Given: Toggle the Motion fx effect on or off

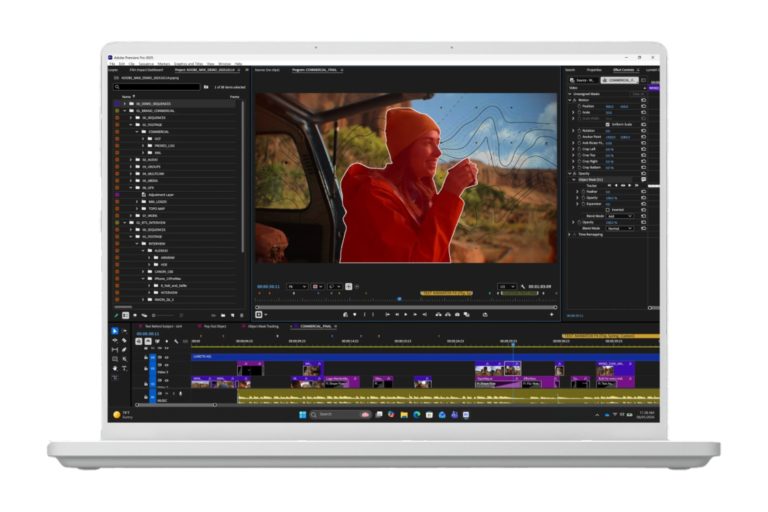Looking at the screenshot, I should coord(575,100).
